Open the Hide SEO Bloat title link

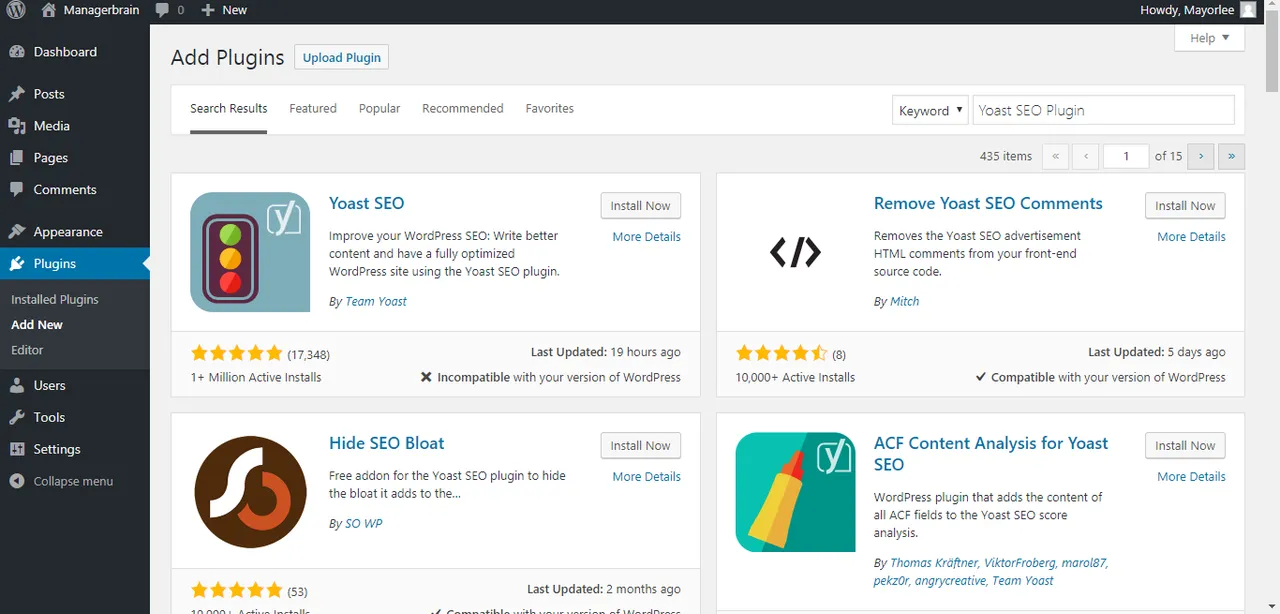point(386,443)
